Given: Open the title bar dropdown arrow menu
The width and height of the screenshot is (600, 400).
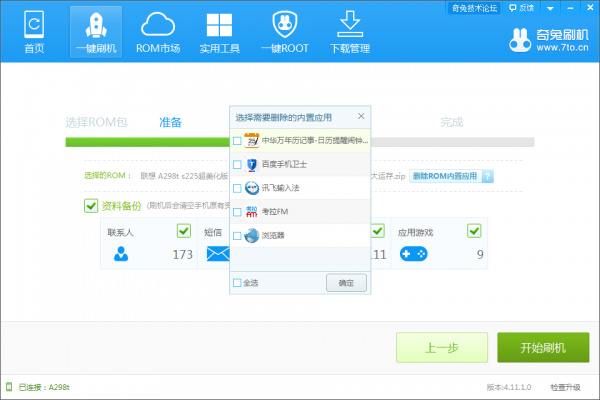Looking at the screenshot, I should (x=550, y=8).
